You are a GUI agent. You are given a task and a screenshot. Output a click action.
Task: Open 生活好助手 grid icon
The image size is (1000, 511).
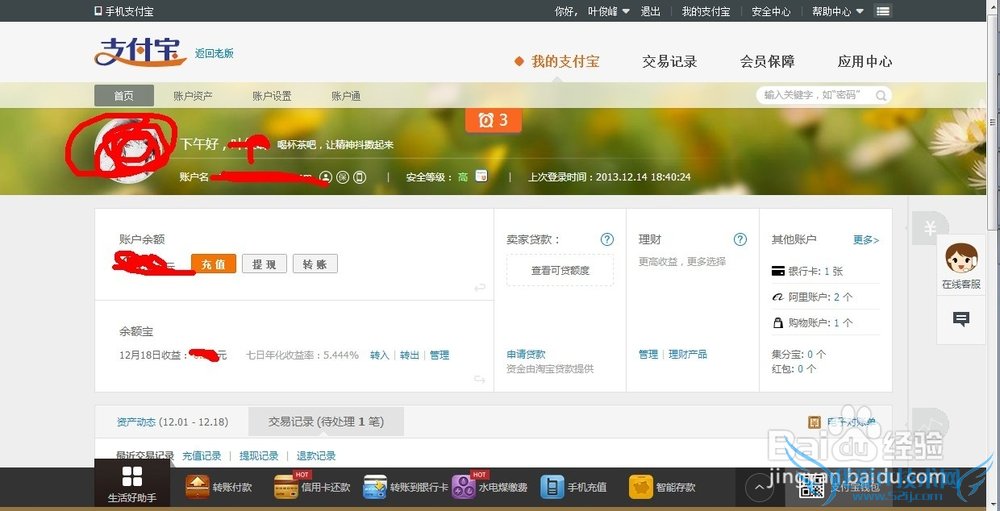tap(132, 477)
